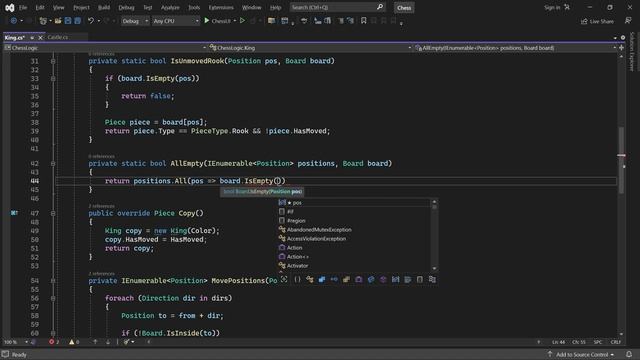Image resolution: width=640 pixels, height=360 pixels.
Task: Click the red error count indicator
Action: (54, 342)
